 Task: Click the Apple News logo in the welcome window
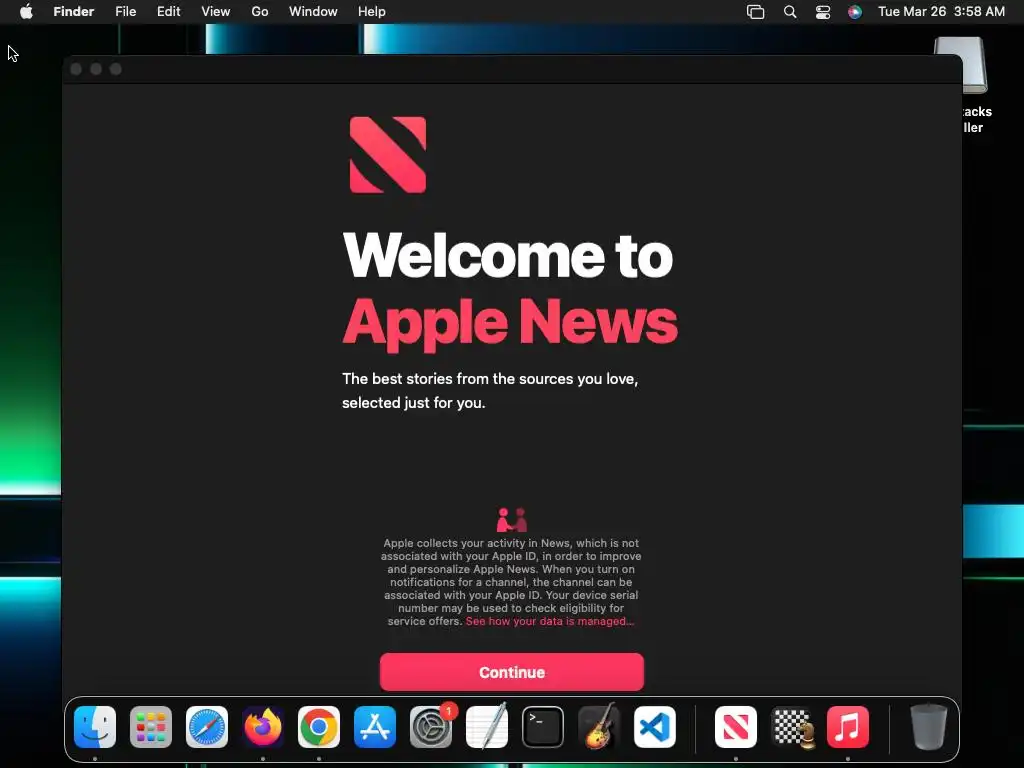[x=388, y=155]
